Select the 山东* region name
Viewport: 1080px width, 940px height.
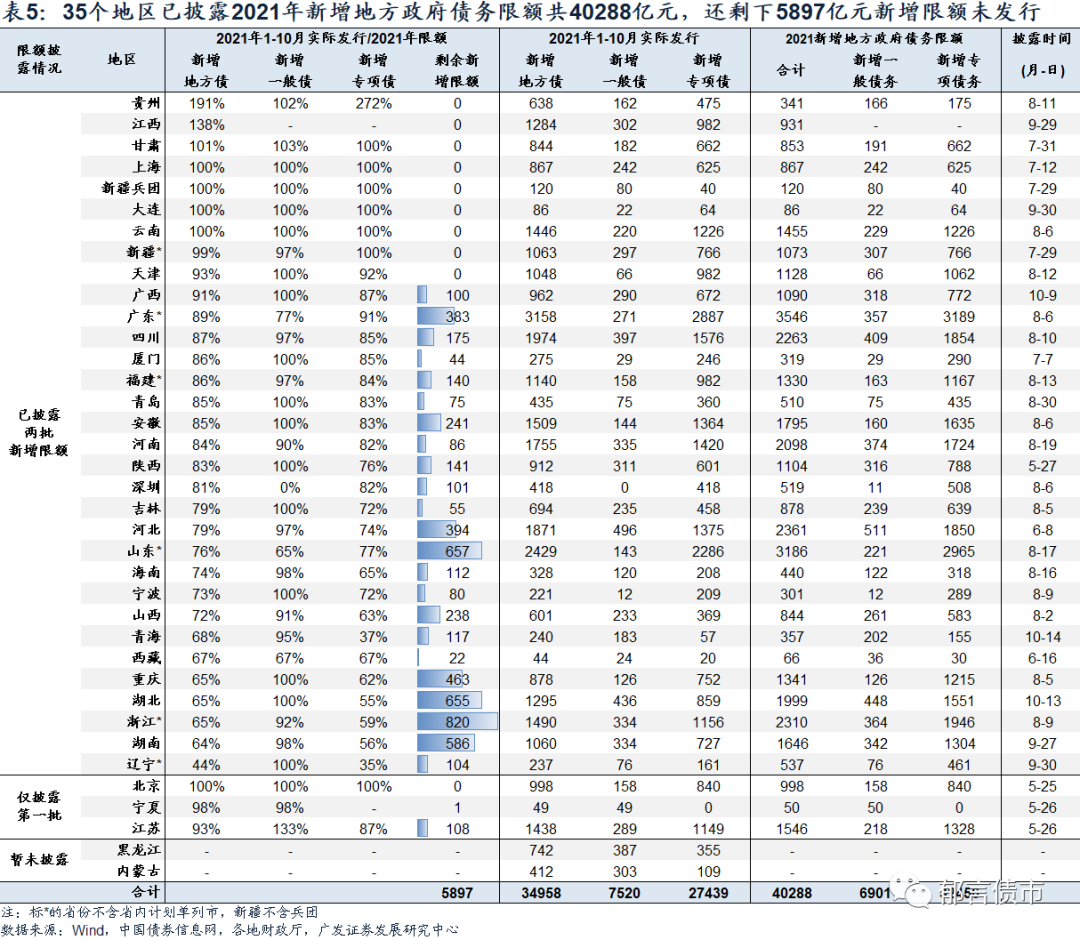pos(144,552)
